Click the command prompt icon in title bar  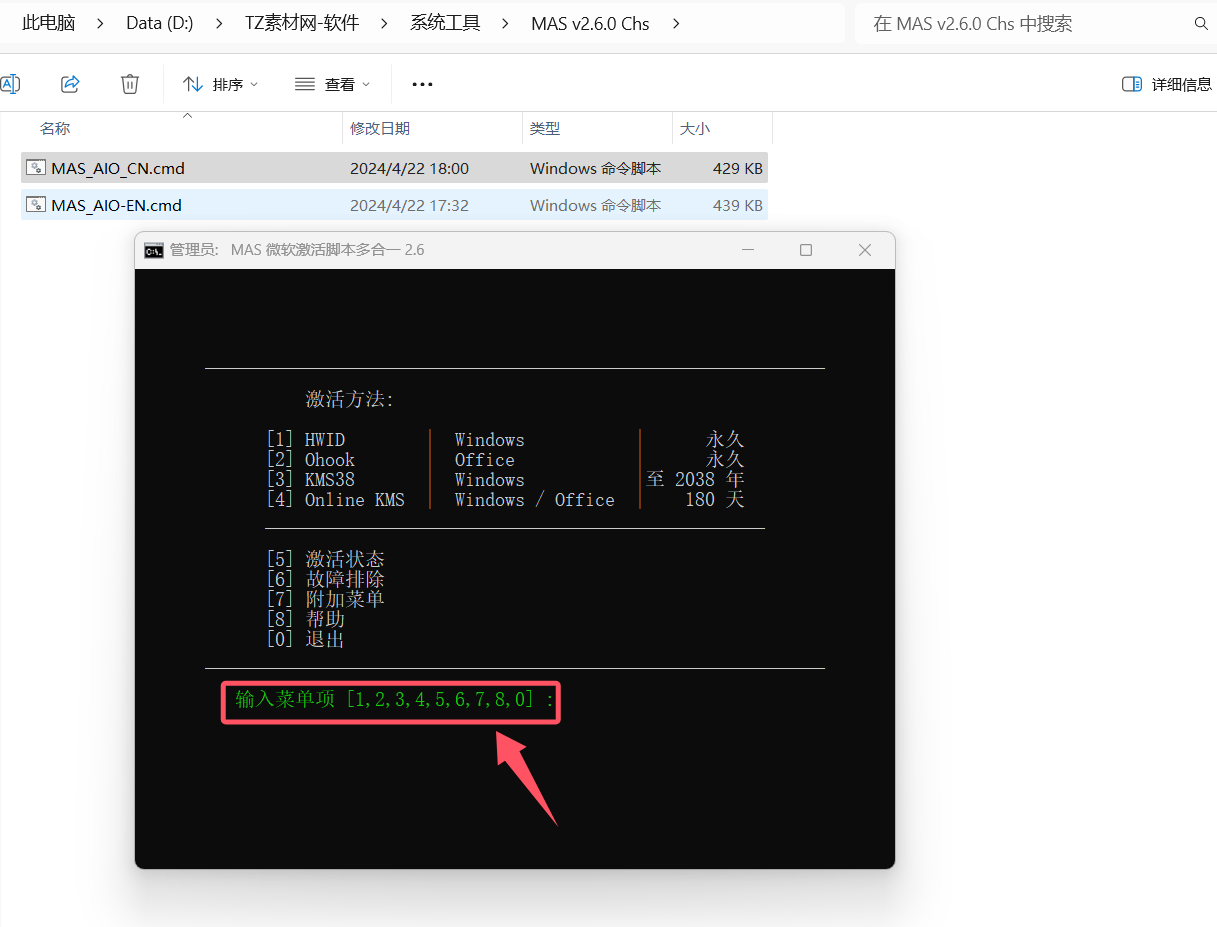[x=154, y=250]
